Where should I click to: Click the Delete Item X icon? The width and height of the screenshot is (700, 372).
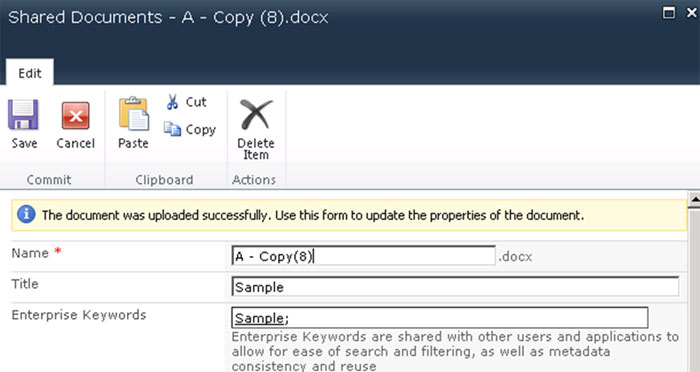(256, 114)
